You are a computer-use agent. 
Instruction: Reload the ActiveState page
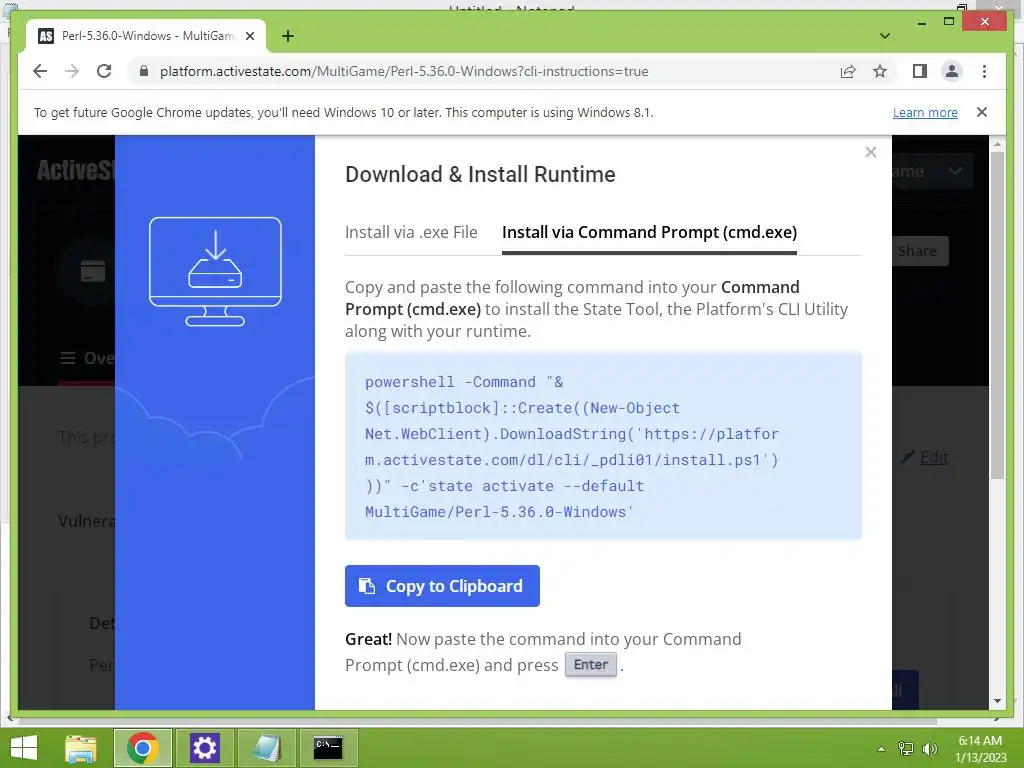104,71
